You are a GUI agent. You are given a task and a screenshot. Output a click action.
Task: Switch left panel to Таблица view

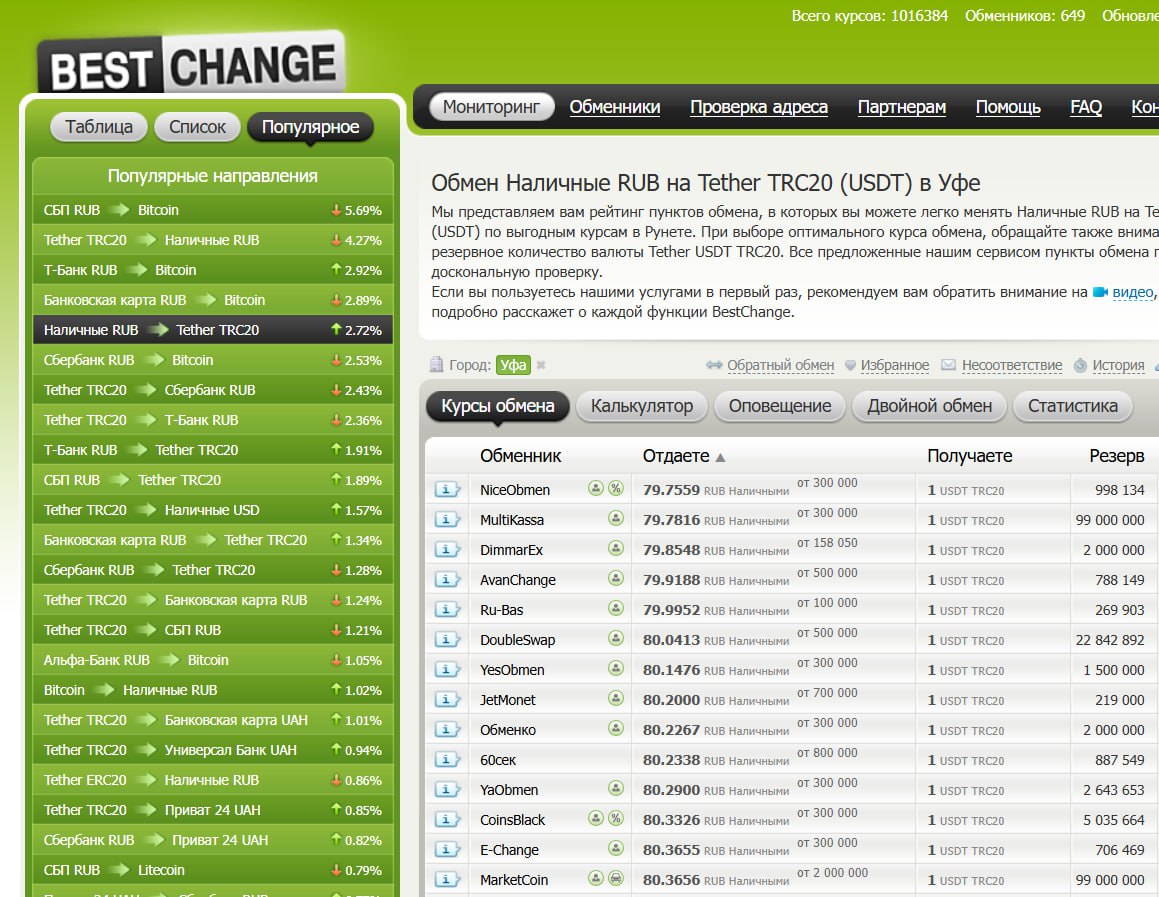[99, 127]
